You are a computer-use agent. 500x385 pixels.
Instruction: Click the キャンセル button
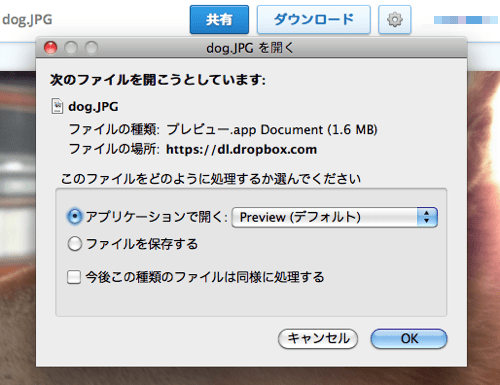[318, 339]
